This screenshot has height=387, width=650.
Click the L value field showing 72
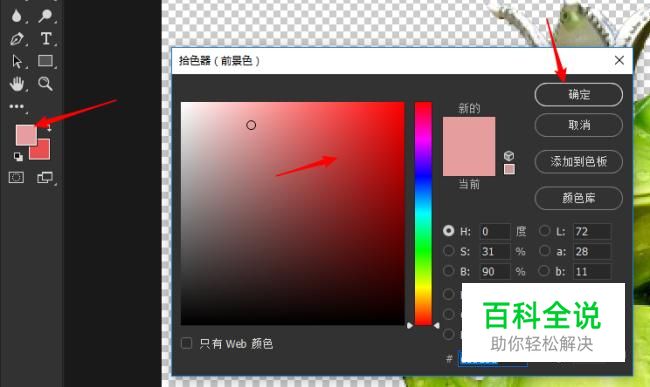tap(592, 231)
